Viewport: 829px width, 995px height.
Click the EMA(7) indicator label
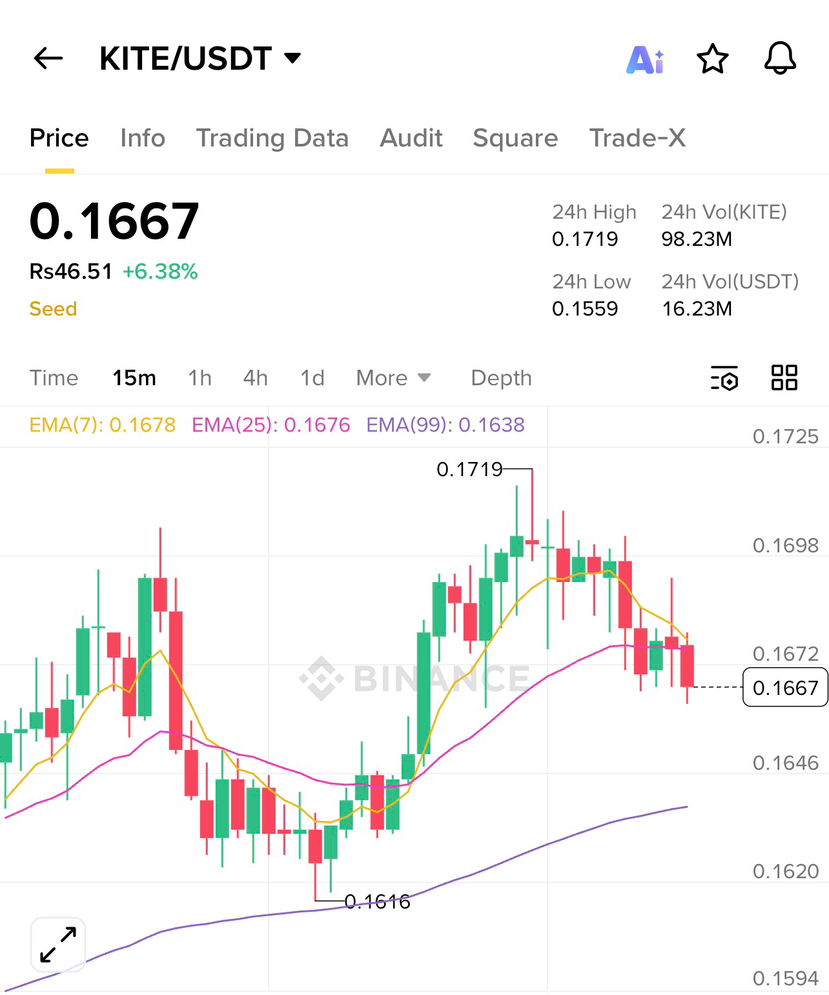tap(102, 425)
